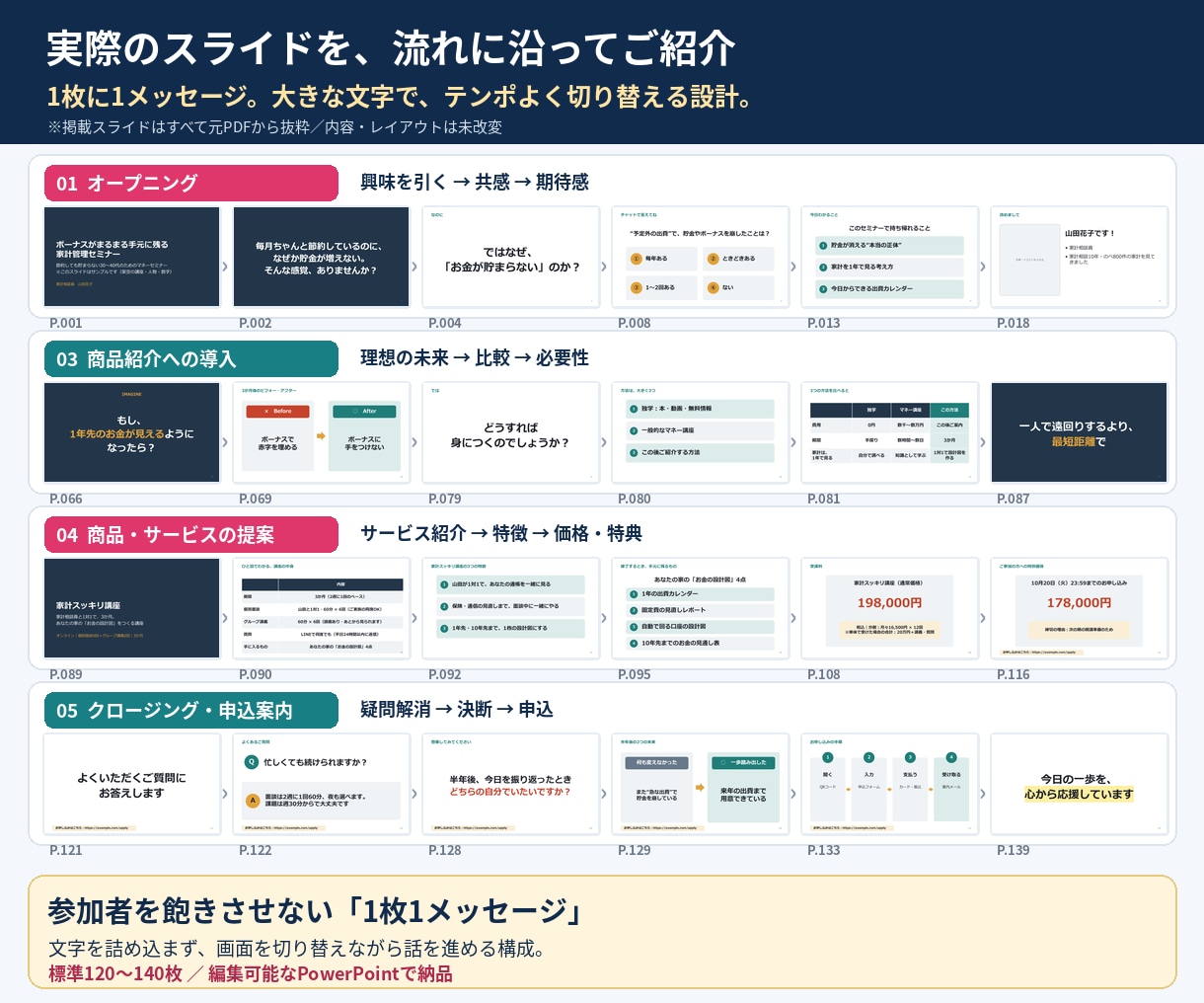The height and width of the screenshot is (1003, 1204).
Task: Select the P.129 two futures comparison slide
Action: (701, 784)
